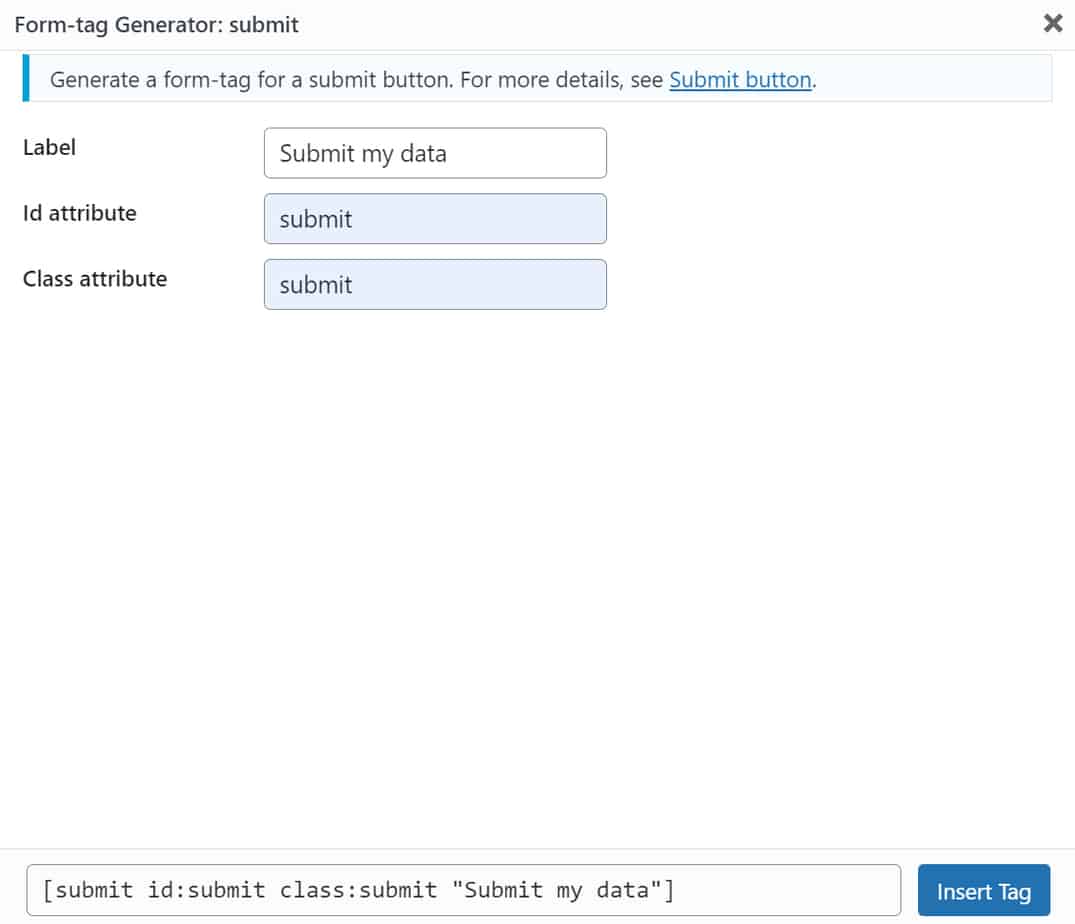Viewport: 1075px width, 924px height.
Task: Click the Id attribute row label
Action: coord(79,213)
